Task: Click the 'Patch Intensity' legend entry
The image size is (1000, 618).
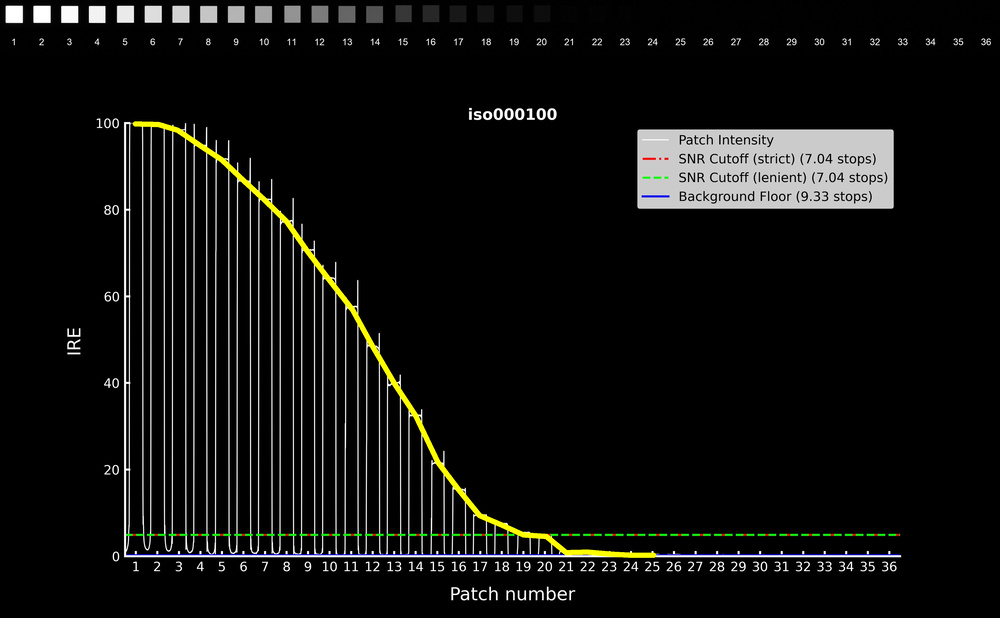Action: click(x=725, y=140)
